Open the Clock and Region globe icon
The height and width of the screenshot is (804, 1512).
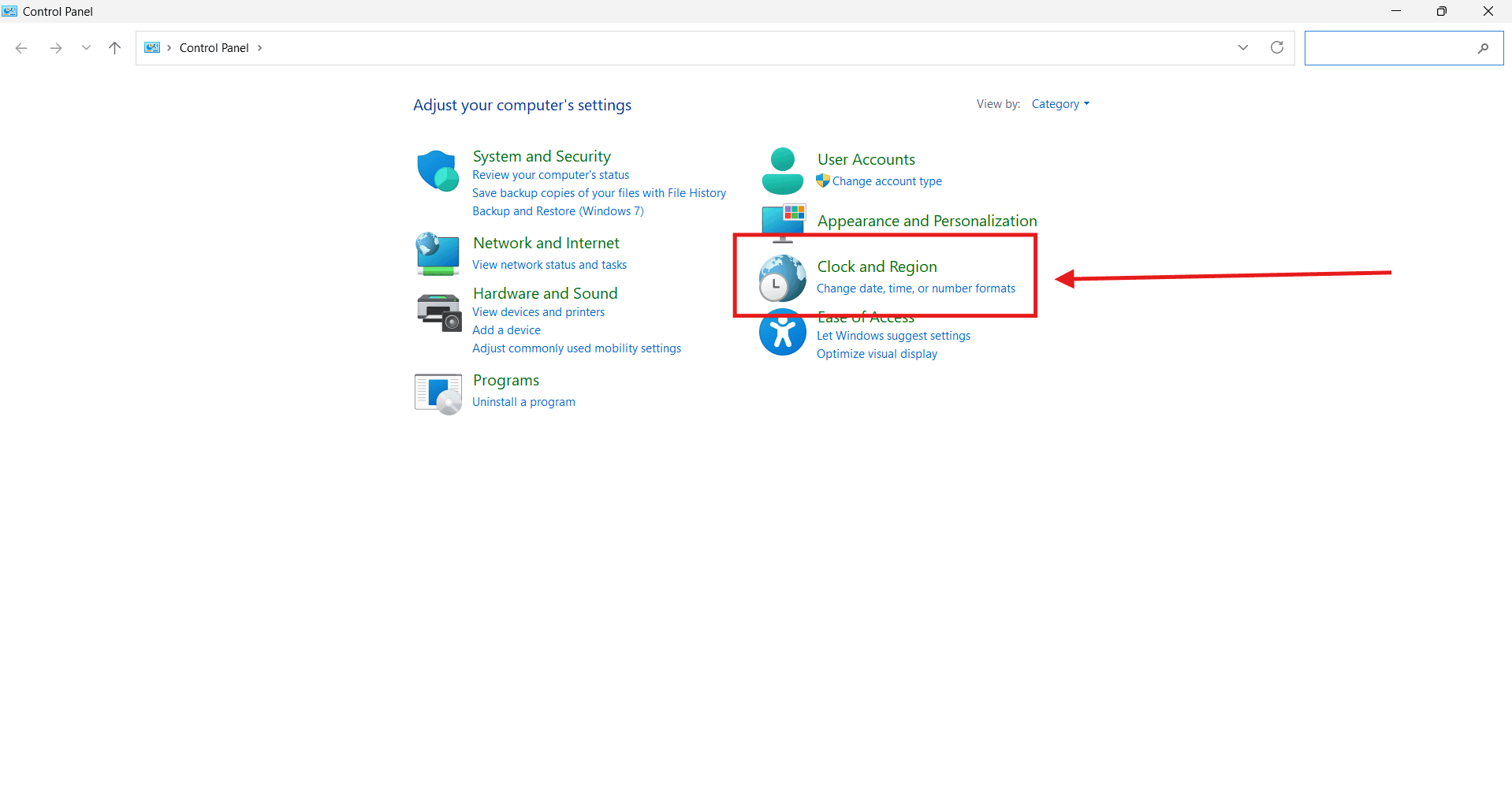click(782, 278)
